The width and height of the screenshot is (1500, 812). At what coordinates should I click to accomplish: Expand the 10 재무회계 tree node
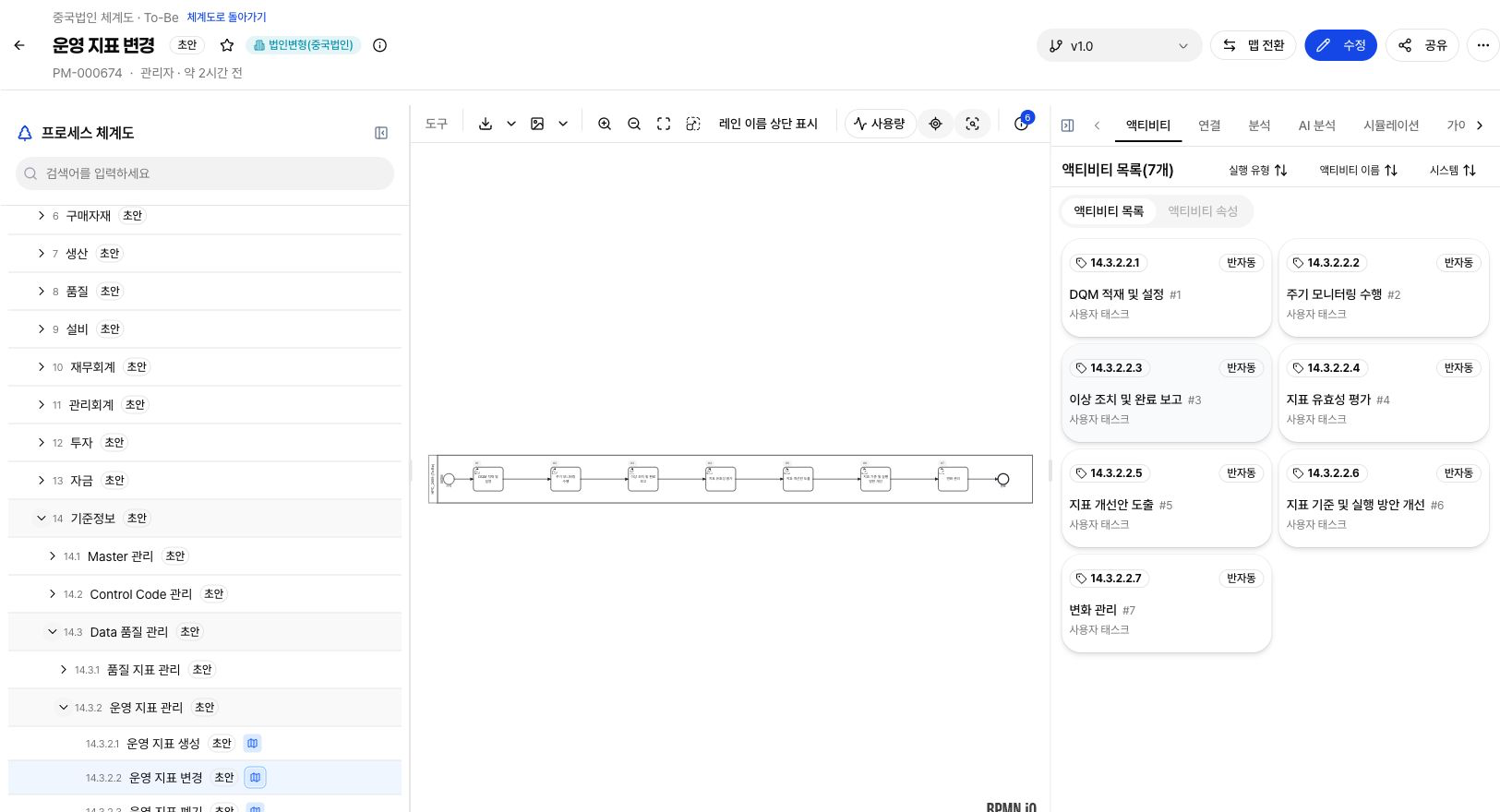tap(41, 367)
